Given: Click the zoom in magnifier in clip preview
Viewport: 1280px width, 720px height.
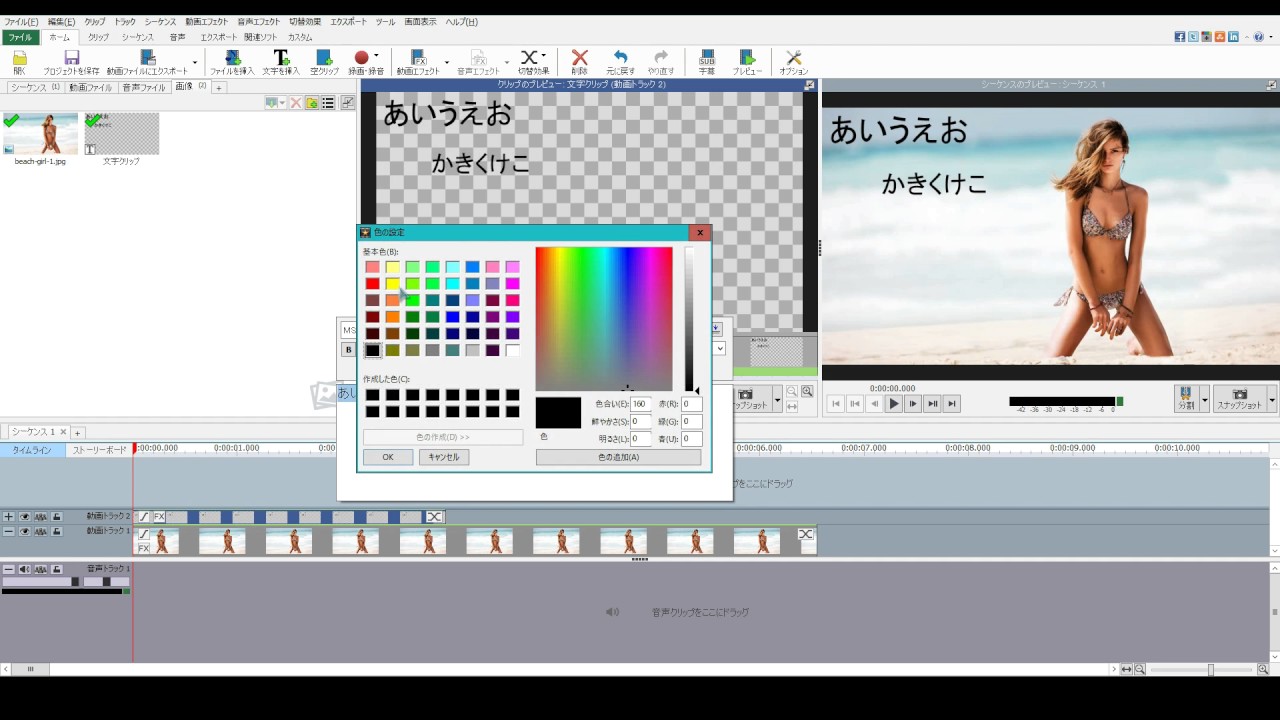Looking at the screenshot, I should pos(807,392).
